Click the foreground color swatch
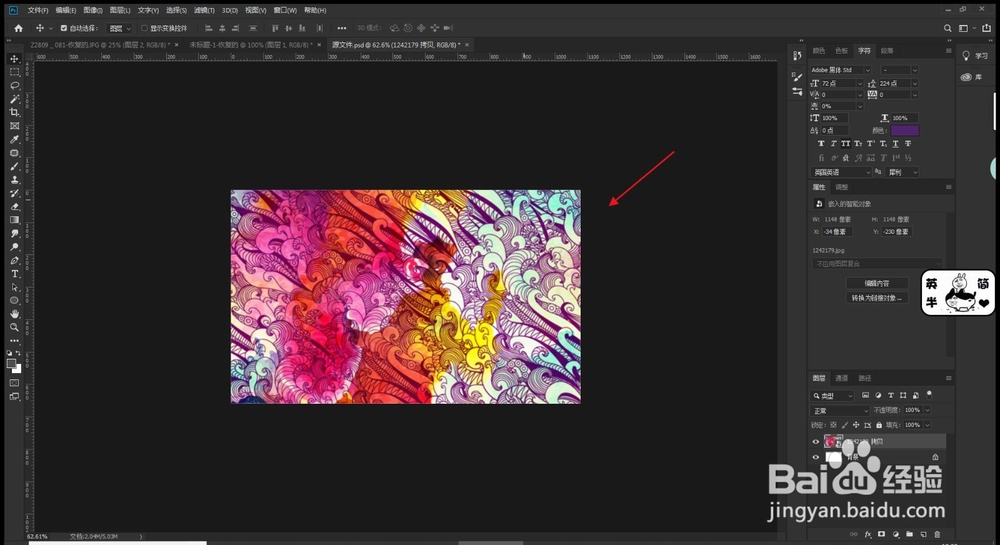This screenshot has width=1000, height=545. pyautogui.click(x=11, y=363)
